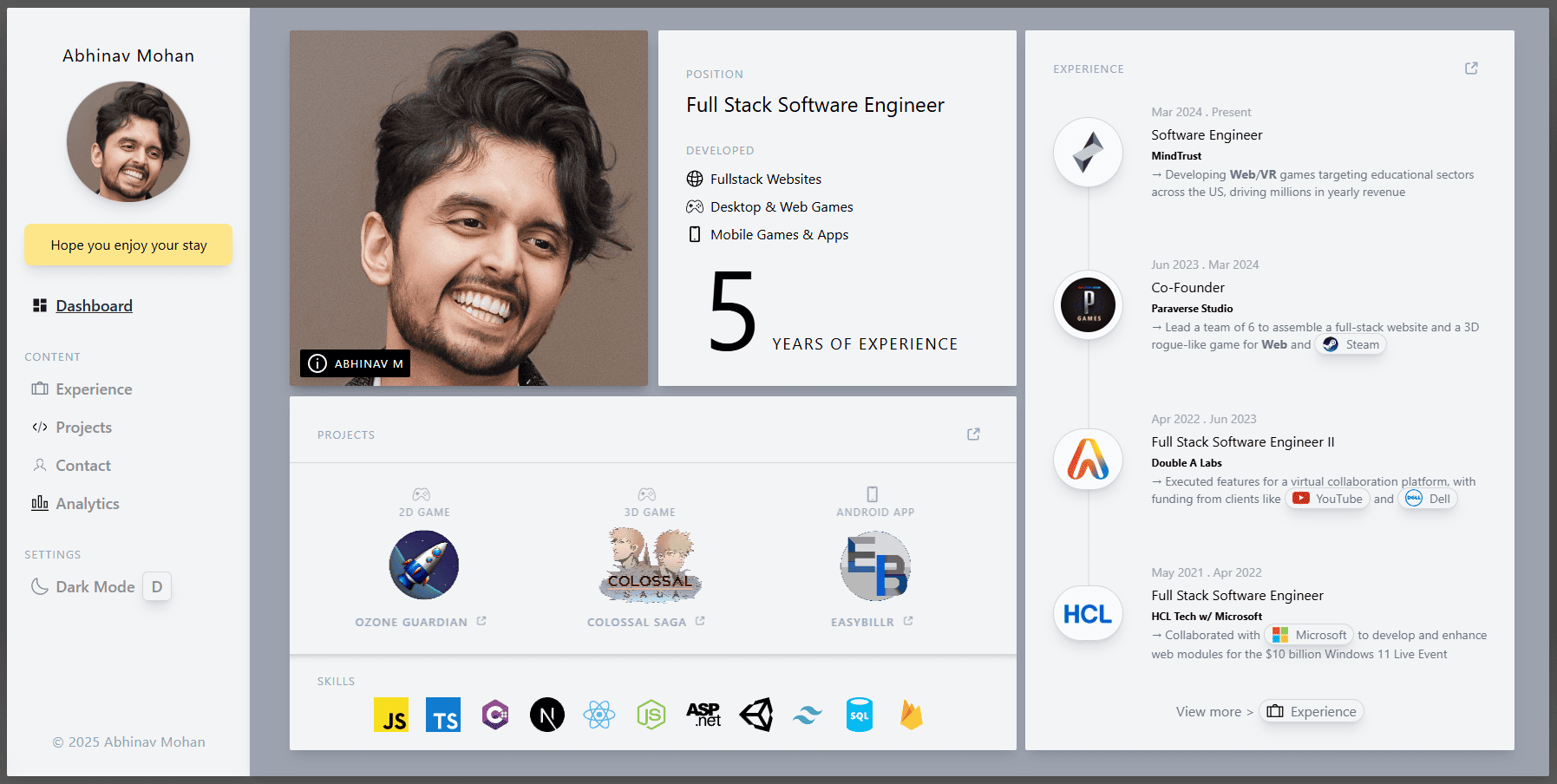Click the Unity skill icon
This screenshot has width=1557, height=784.
[x=756, y=715]
